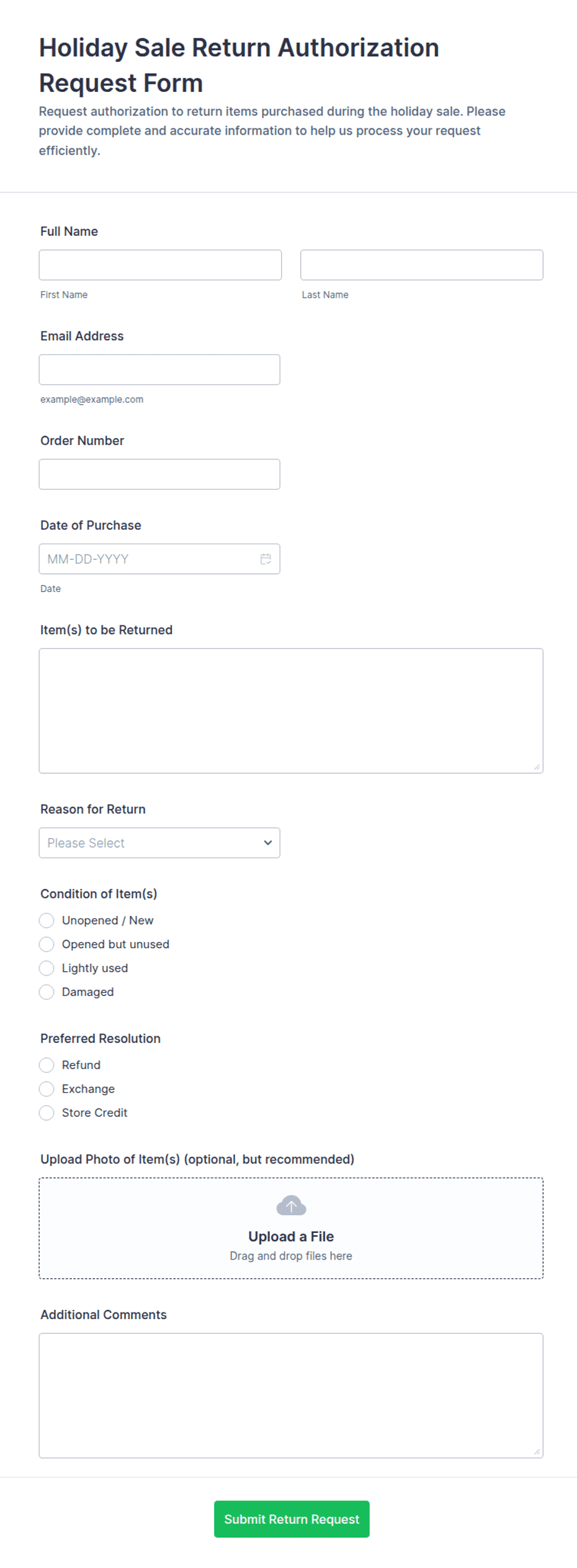This screenshot has height=1568, width=577.
Task: Click the cloud upload icon
Action: click(x=291, y=1206)
